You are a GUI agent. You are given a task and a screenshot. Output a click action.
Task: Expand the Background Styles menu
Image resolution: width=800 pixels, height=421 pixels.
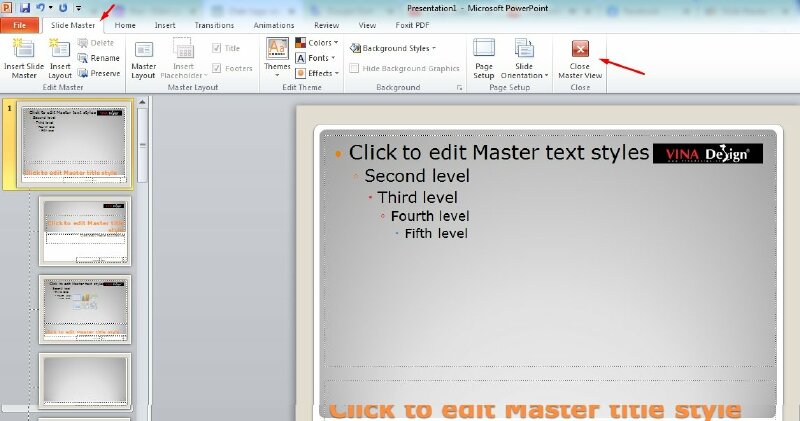coord(393,48)
